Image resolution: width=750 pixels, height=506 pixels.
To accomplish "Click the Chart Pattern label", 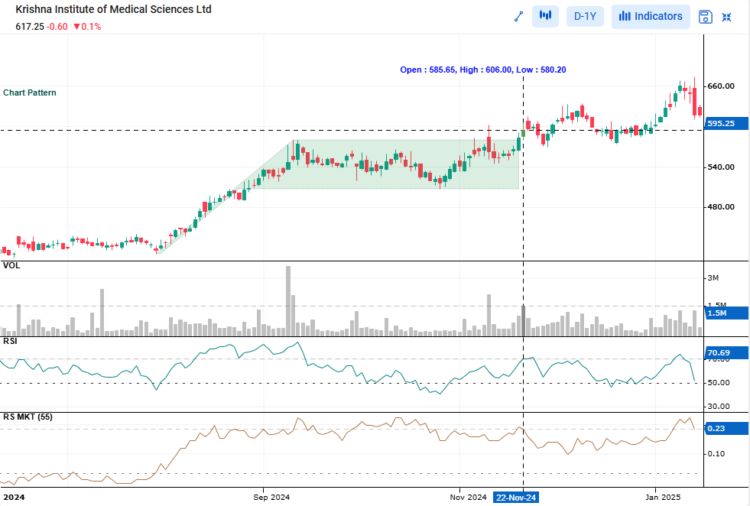I will tap(30, 92).
